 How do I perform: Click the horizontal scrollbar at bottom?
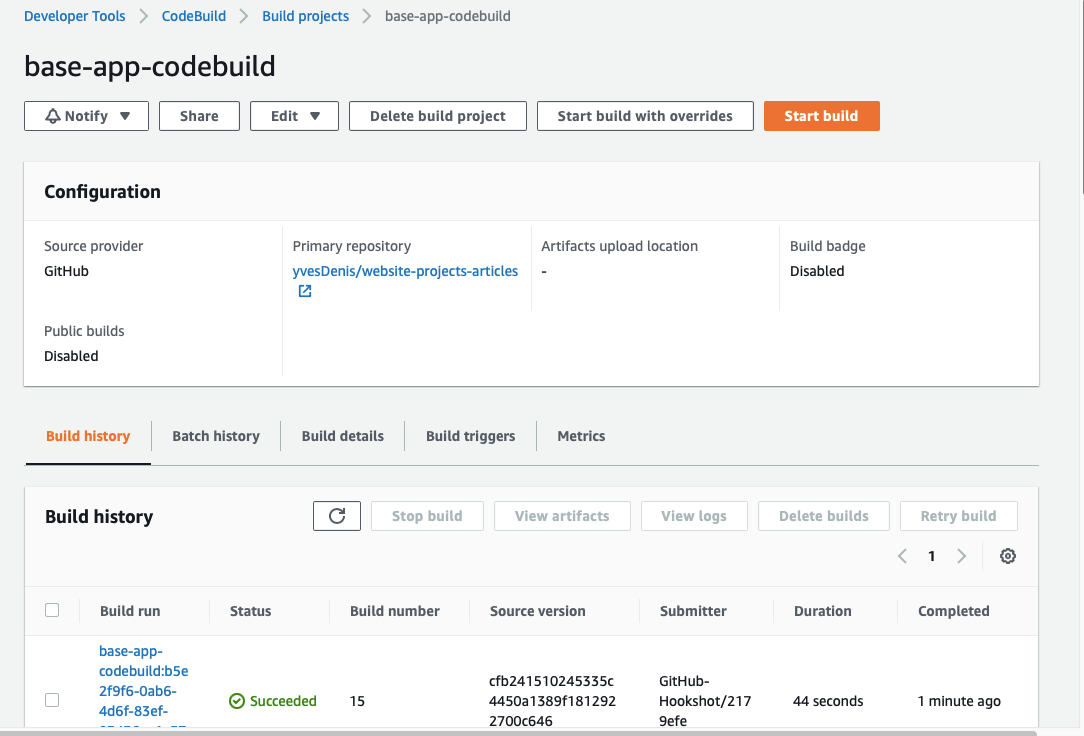pos(518,733)
